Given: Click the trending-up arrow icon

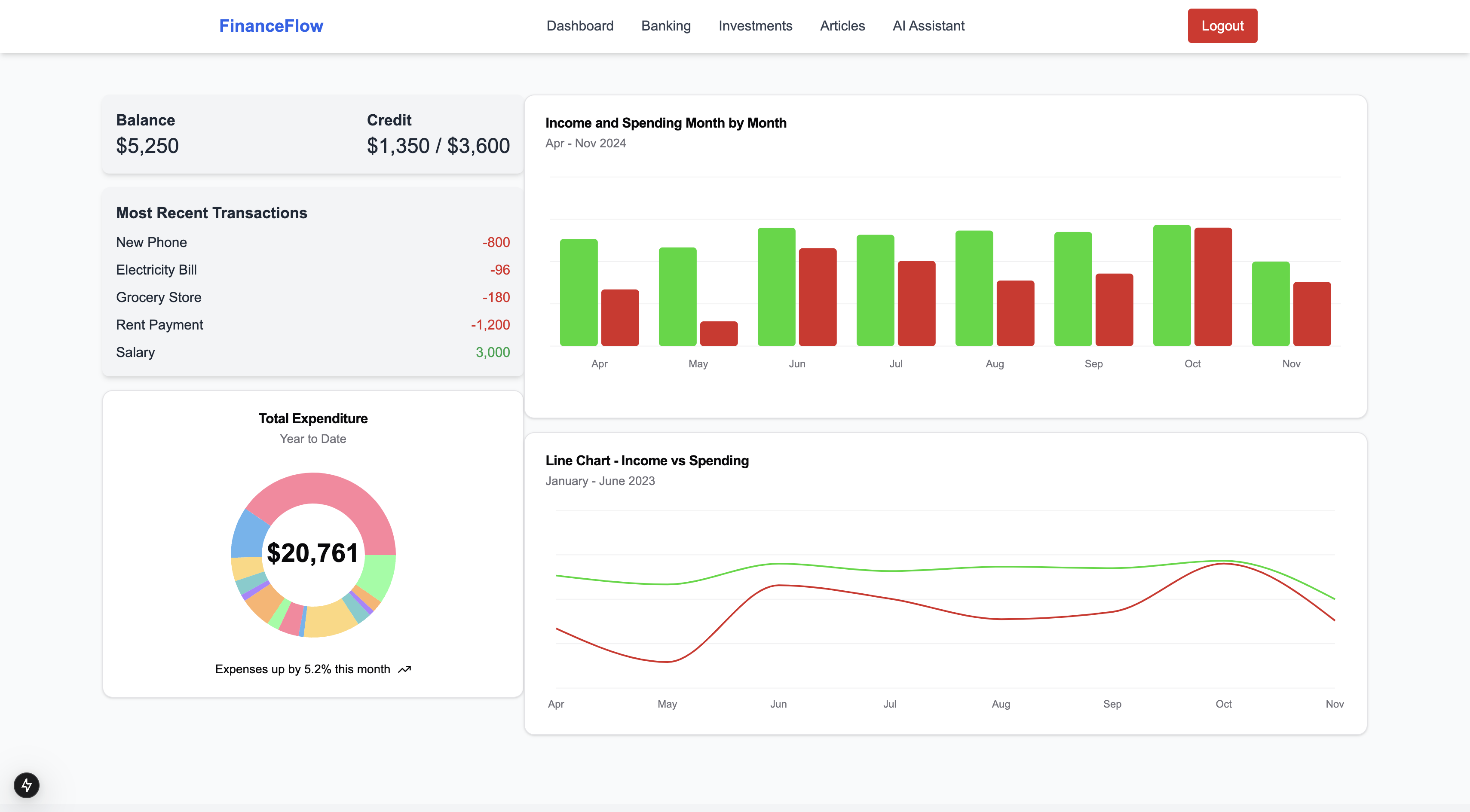Looking at the screenshot, I should (x=404, y=669).
